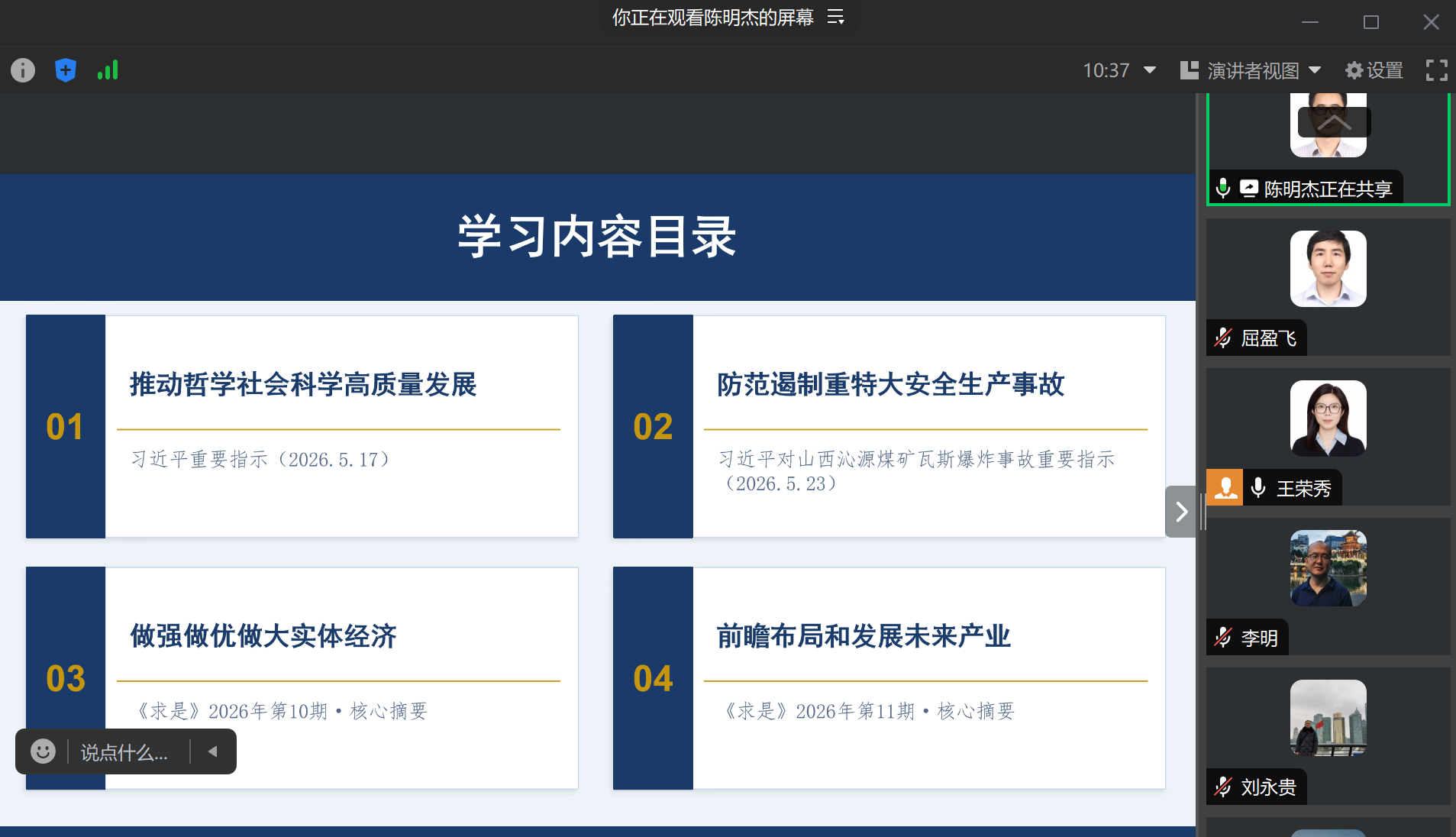Click the screen-share icon beside 陈明杰正在共享
This screenshot has height=837, width=1456.
pyautogui.click(x=1248, y=188)
